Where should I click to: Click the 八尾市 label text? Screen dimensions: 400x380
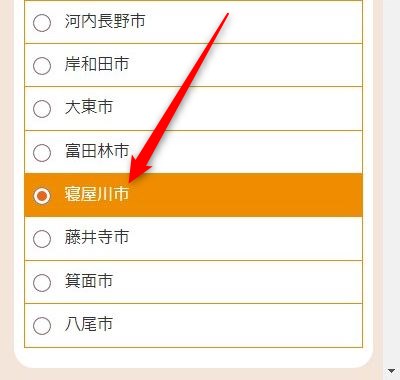click(89, 324)
